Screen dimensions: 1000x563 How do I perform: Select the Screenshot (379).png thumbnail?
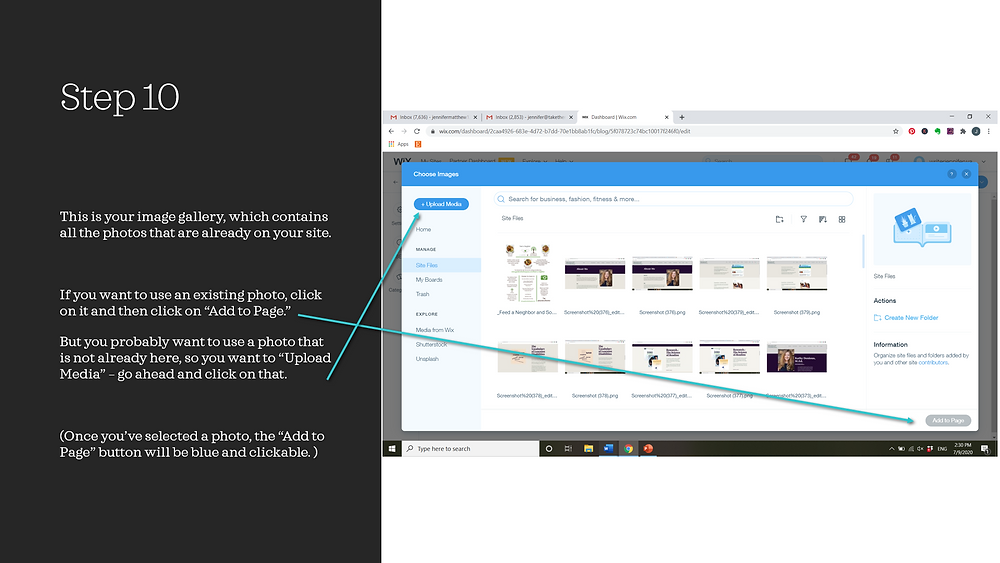(797, 274)
